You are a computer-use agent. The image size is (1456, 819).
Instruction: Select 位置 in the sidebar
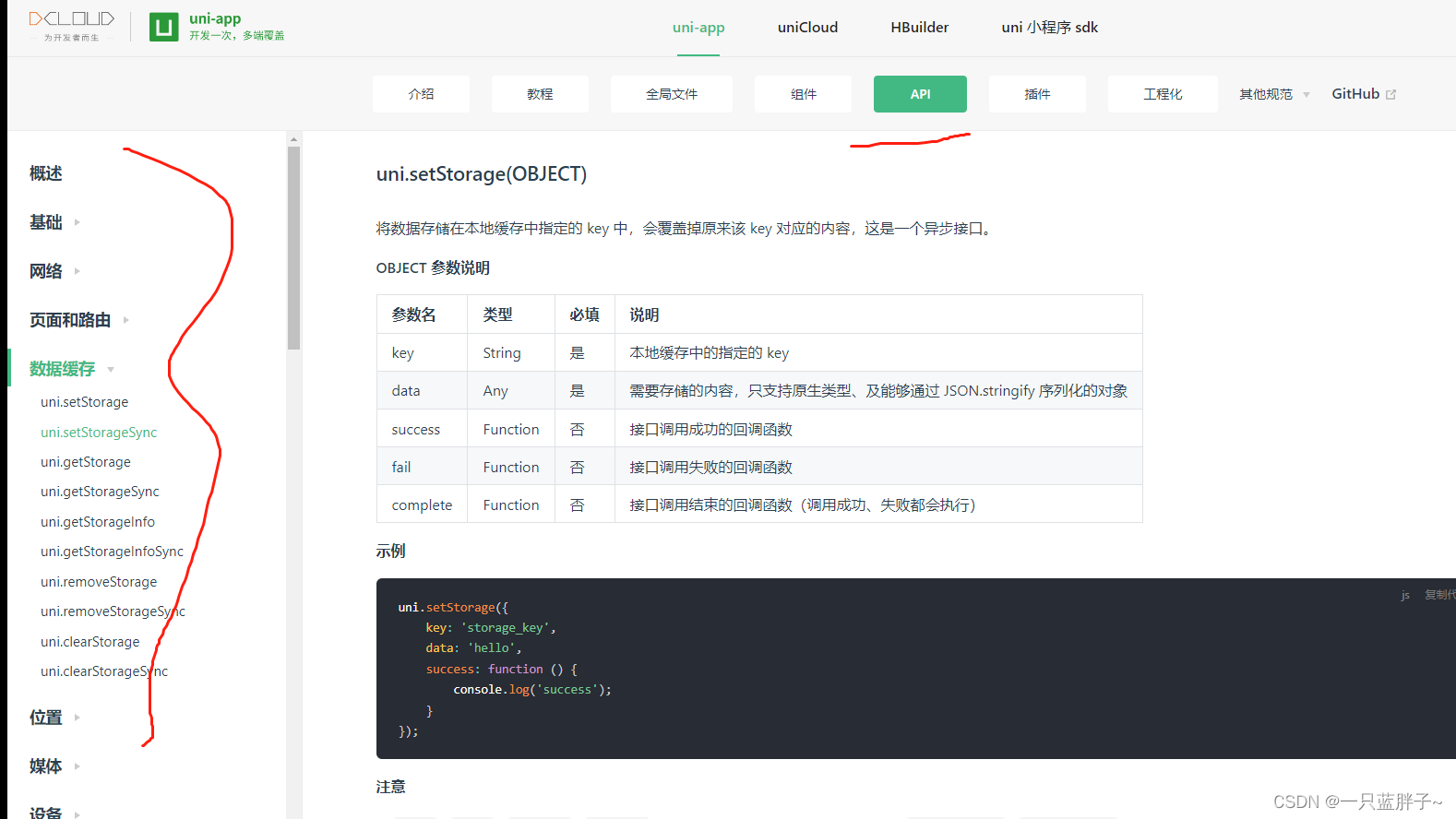tap(46, 718)
